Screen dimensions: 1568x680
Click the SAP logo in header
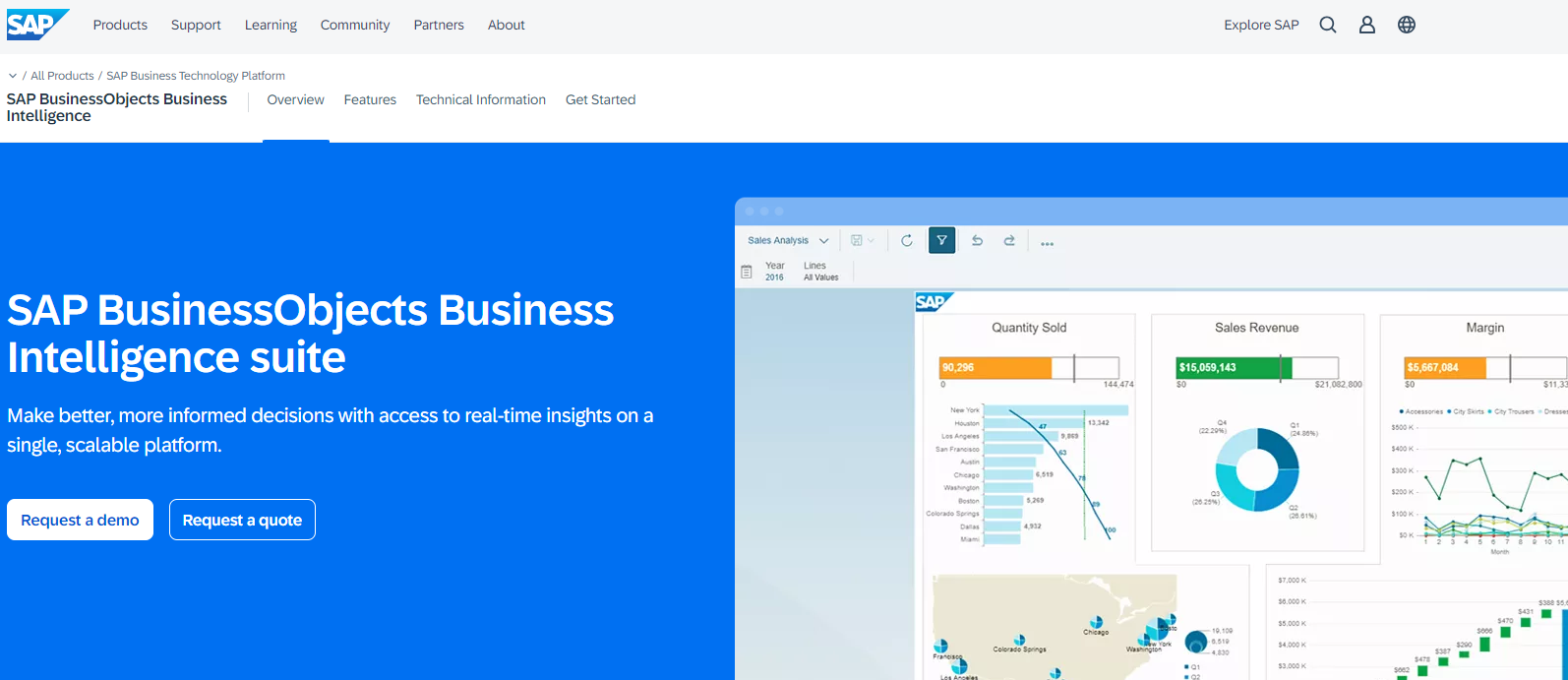[37, 25]
